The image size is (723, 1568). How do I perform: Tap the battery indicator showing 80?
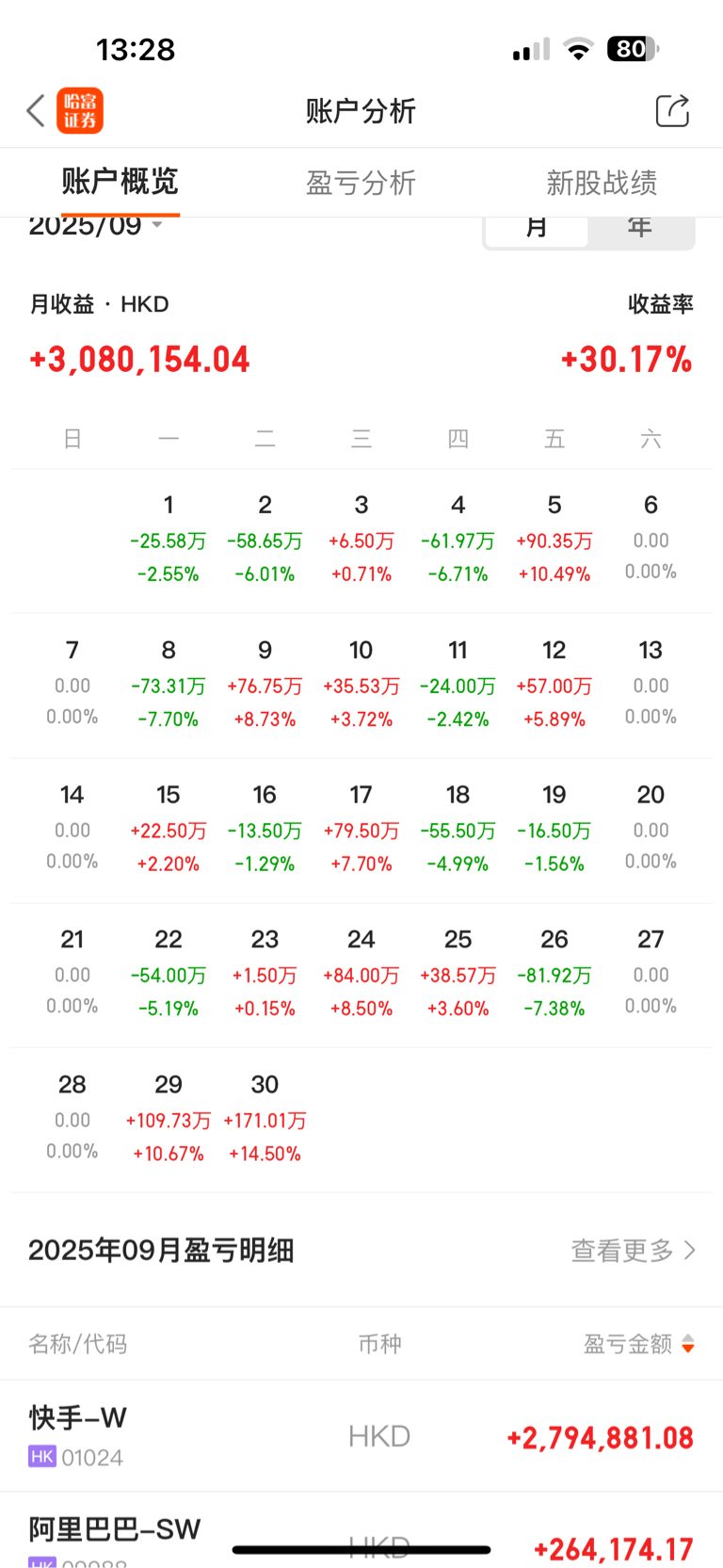(x=633, y=49)
